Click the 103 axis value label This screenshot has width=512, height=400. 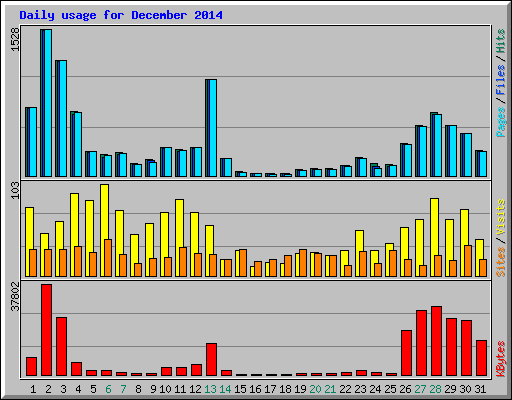point(15,191)
